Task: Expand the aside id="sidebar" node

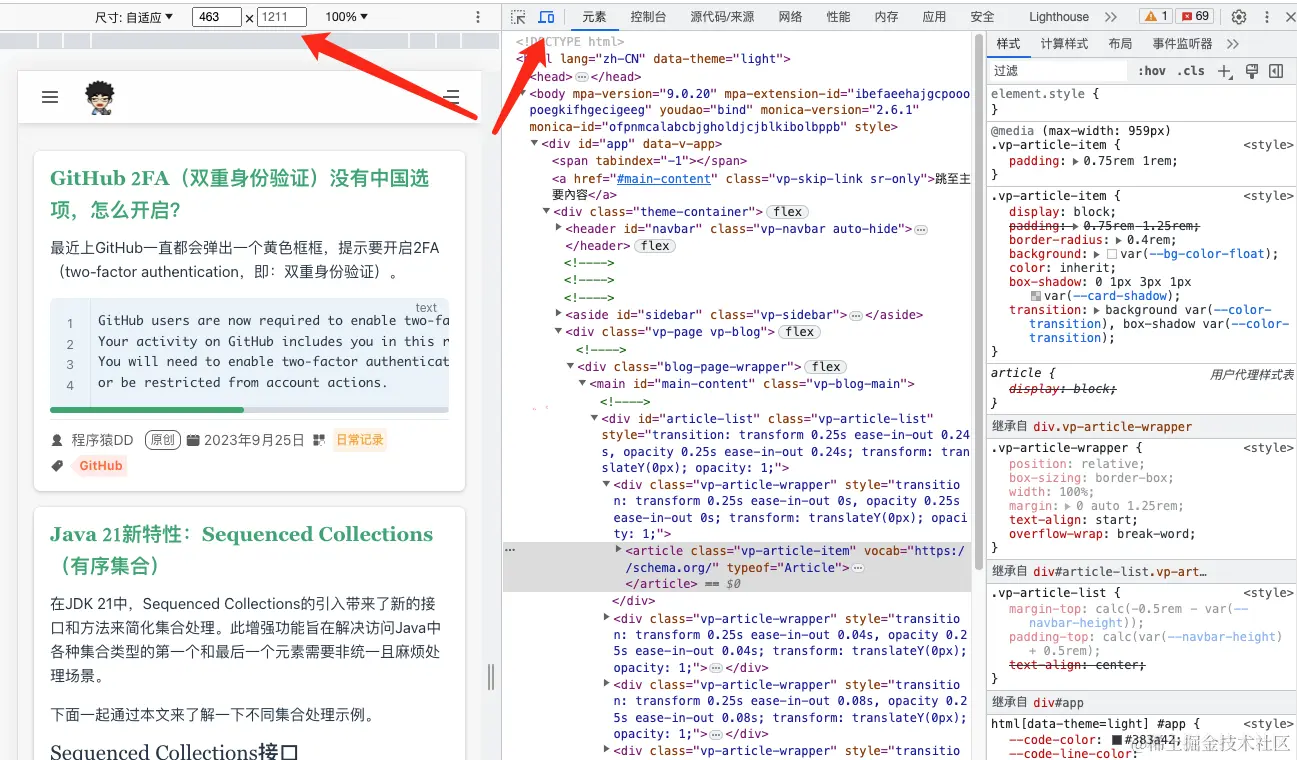Action: [x=558, y=315]
